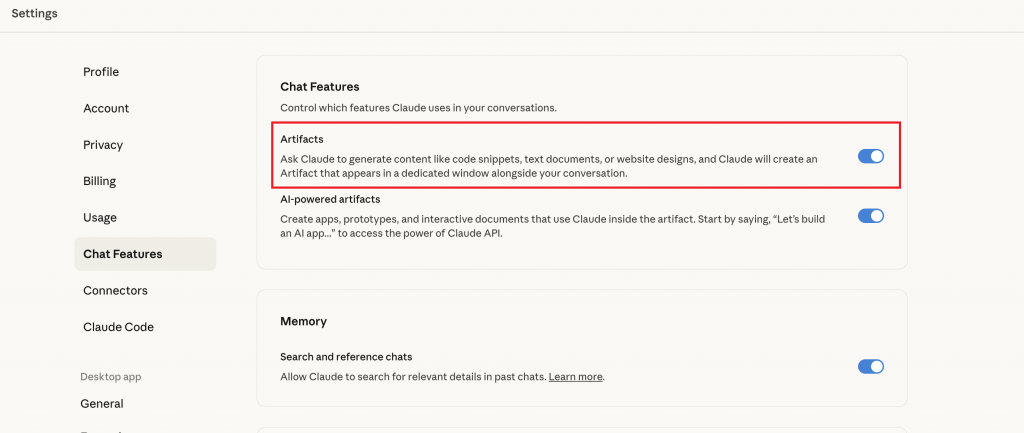The width and height of the screenshot is (1024, 433).
Task: Open General under Desktop app
Action: (x=102, y=404)
